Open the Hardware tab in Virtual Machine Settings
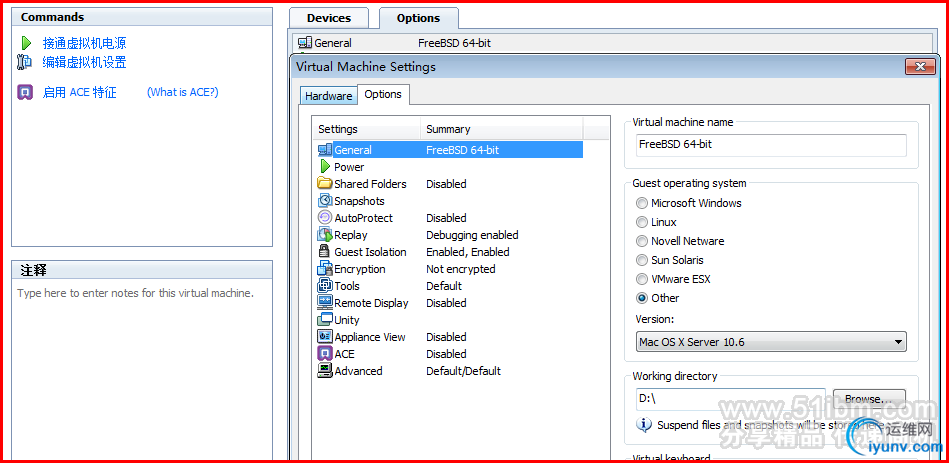Image resolution: width=949 pixels, height=463 pixels. (328, 96)
